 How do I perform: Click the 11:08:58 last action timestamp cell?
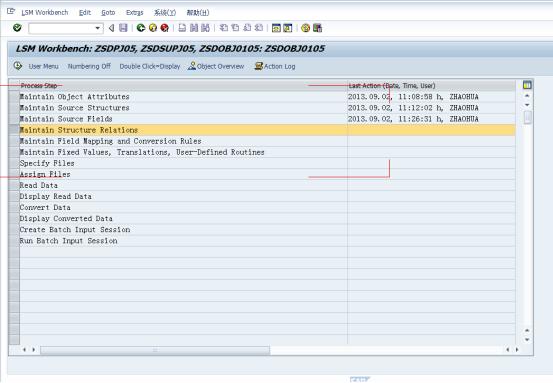pos(431,97)
